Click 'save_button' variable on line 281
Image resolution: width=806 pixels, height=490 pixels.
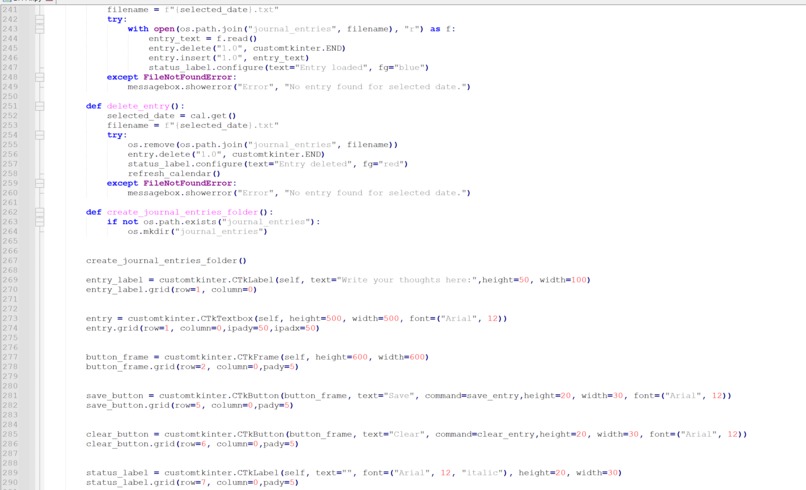point(115,396)
